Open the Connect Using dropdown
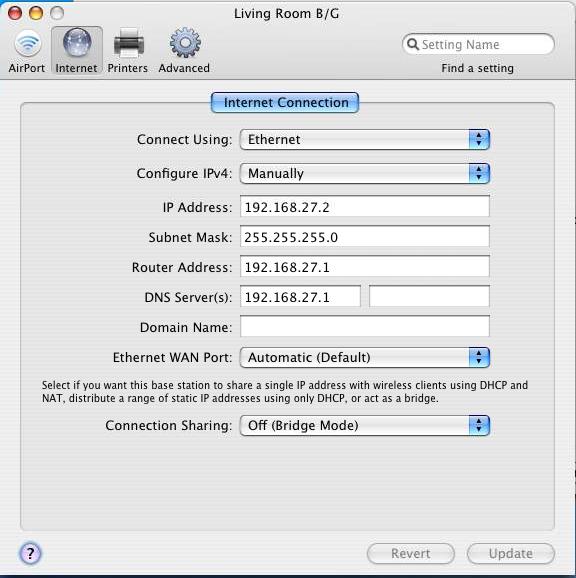 coord(364,139)
